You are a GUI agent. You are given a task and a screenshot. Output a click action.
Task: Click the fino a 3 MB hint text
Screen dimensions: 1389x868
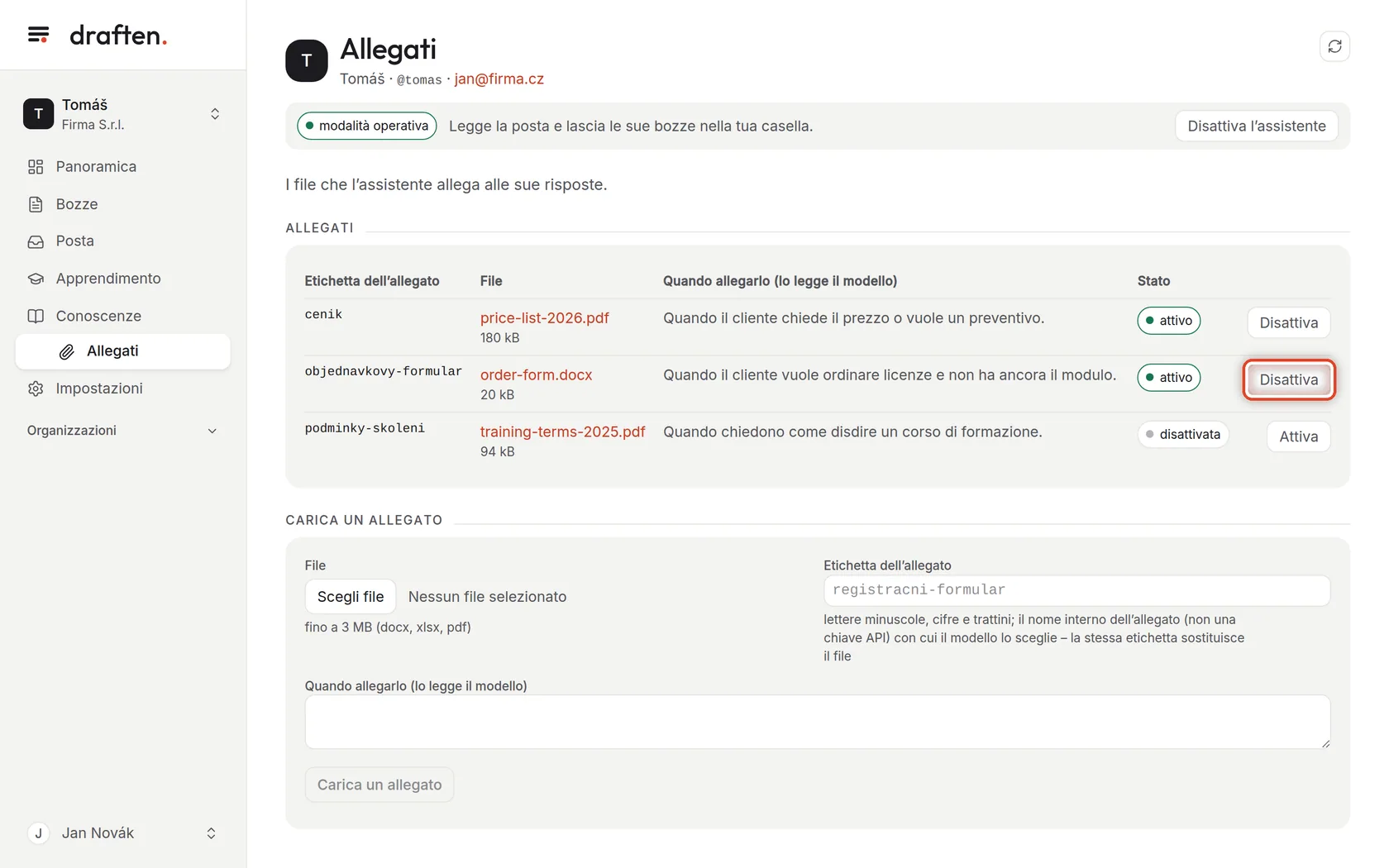pyautogui.click(x=388, y=627)
